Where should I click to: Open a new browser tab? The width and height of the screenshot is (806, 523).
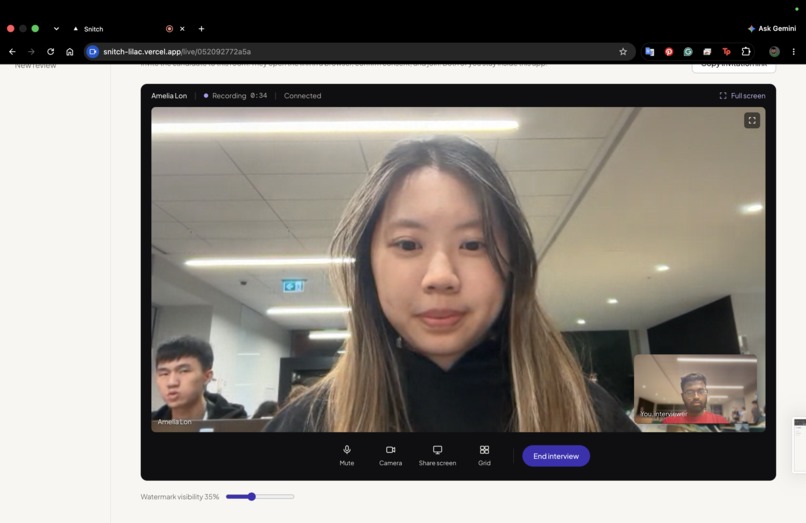[202, 29]
